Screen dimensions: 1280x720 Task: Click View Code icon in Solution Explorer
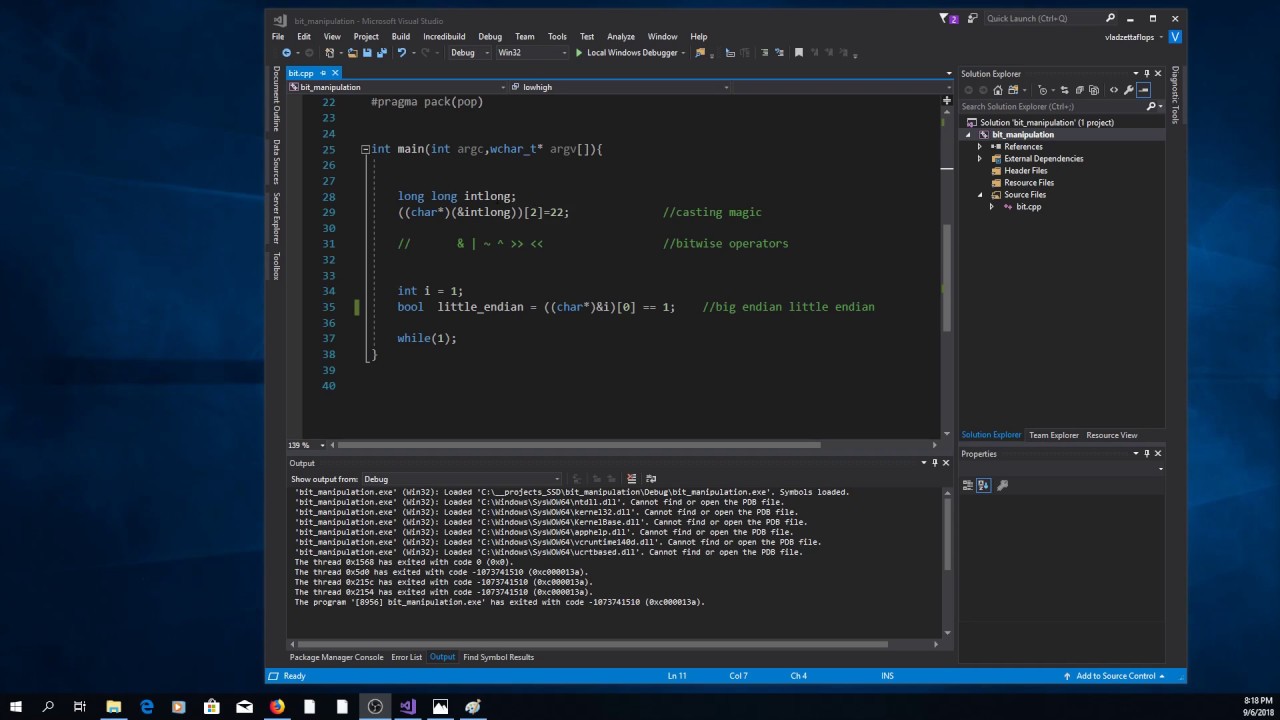[x=1114, y=90]
